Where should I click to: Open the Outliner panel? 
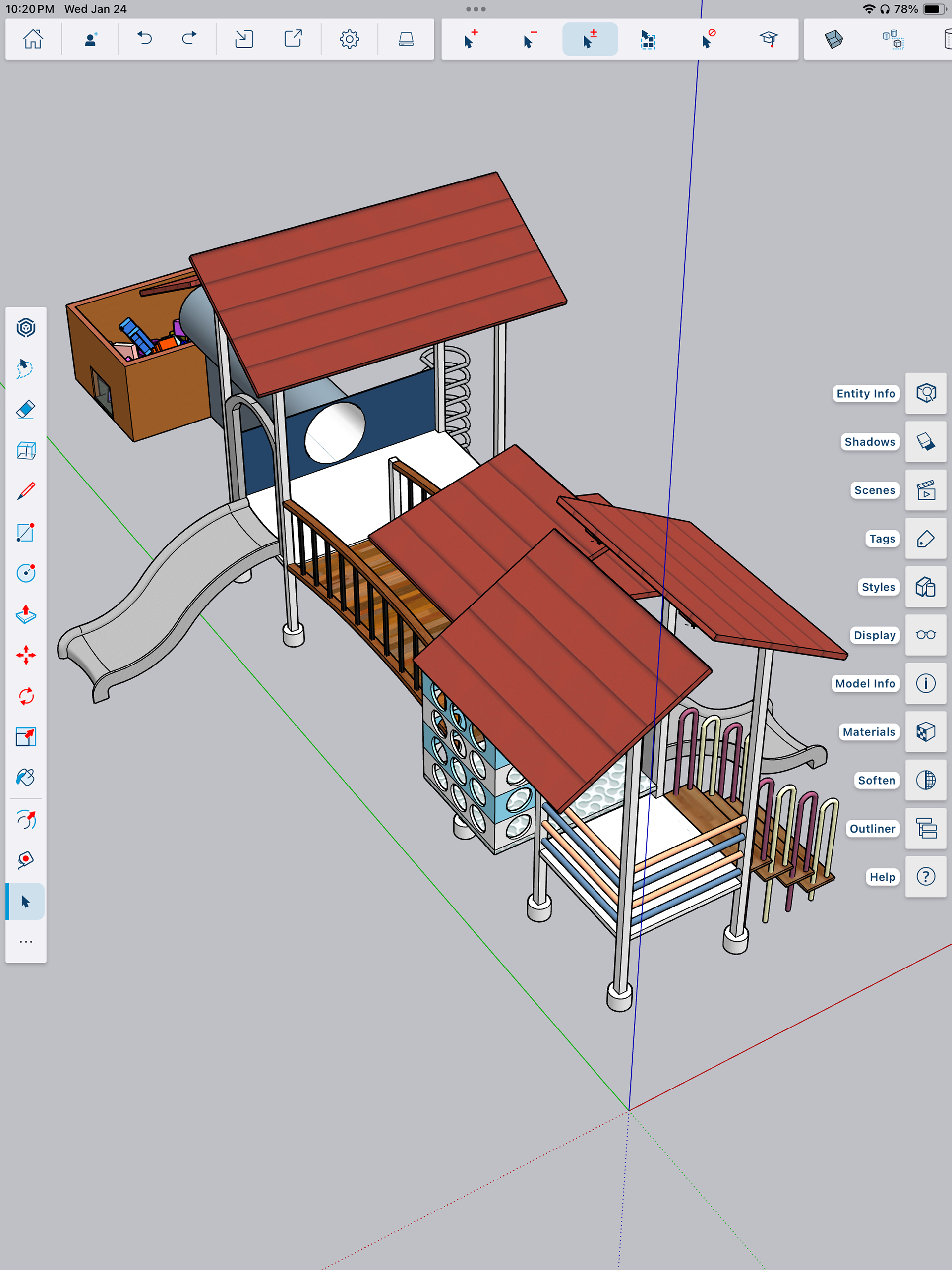pos(925,829)
